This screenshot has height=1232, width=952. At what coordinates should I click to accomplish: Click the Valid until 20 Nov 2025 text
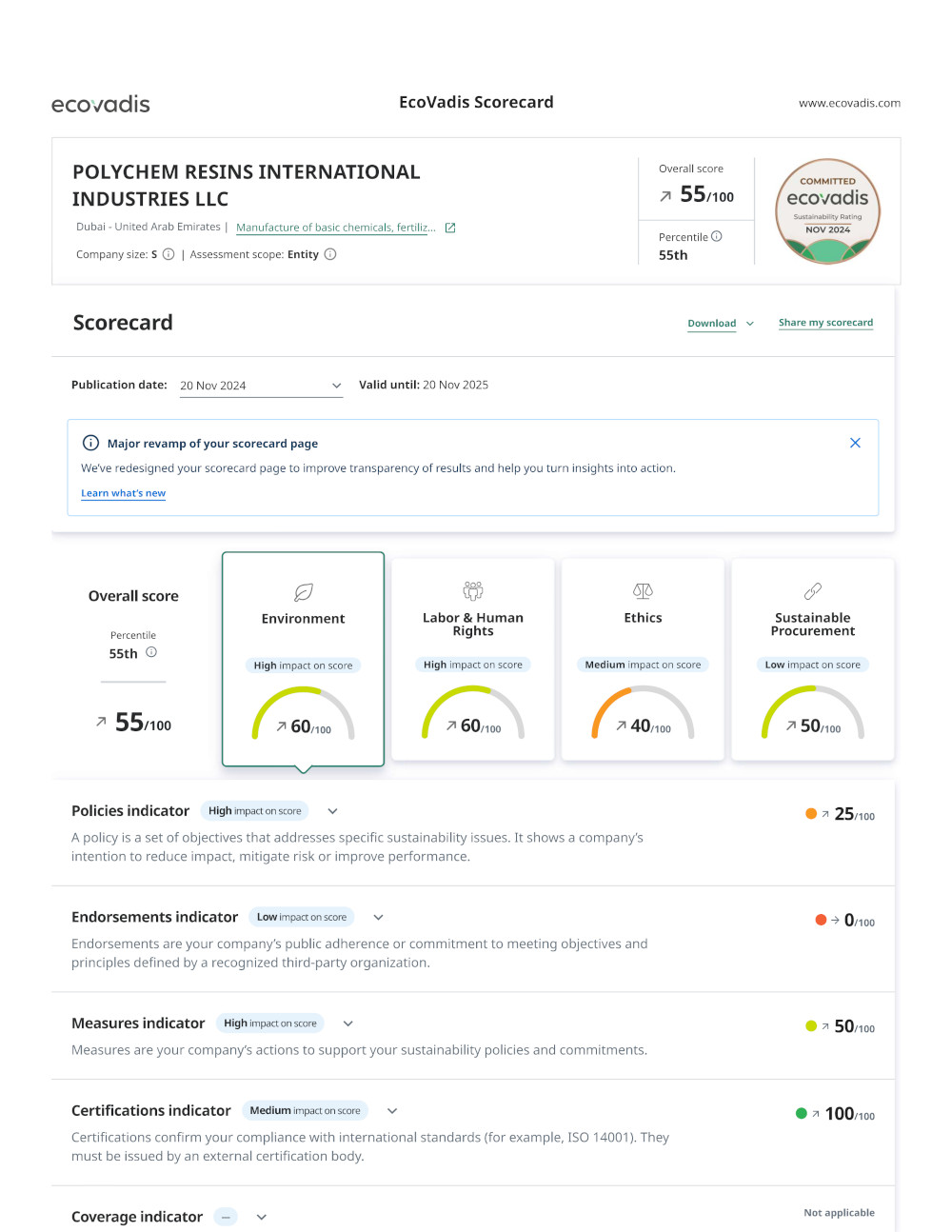point(424,385)
